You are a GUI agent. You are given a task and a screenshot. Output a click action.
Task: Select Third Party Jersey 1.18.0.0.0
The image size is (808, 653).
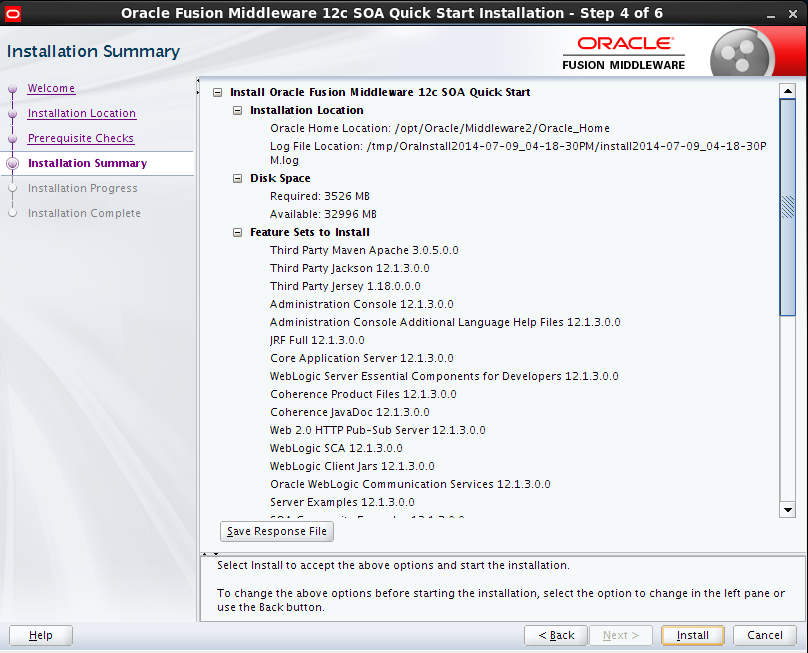tap(345, 287)
